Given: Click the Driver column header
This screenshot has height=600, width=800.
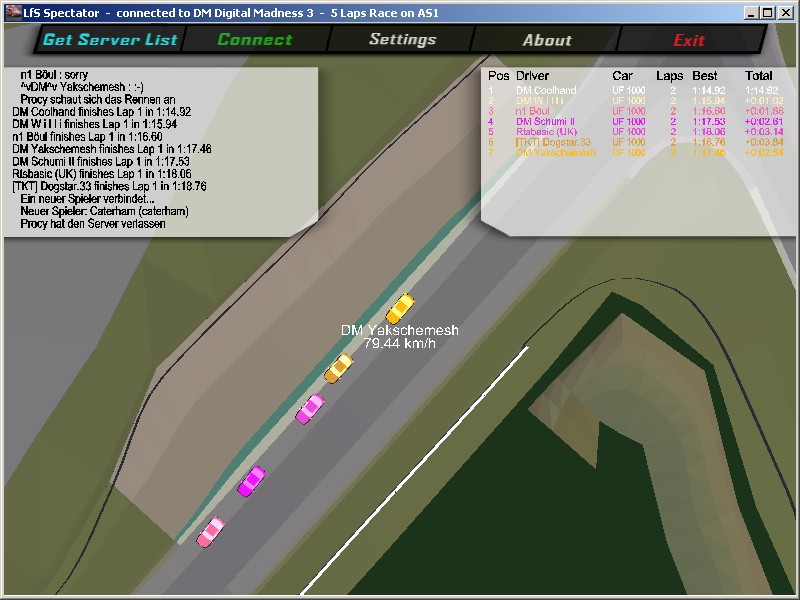Looking at the screenshot, I should pyautogui.click(x=532, y=76).
